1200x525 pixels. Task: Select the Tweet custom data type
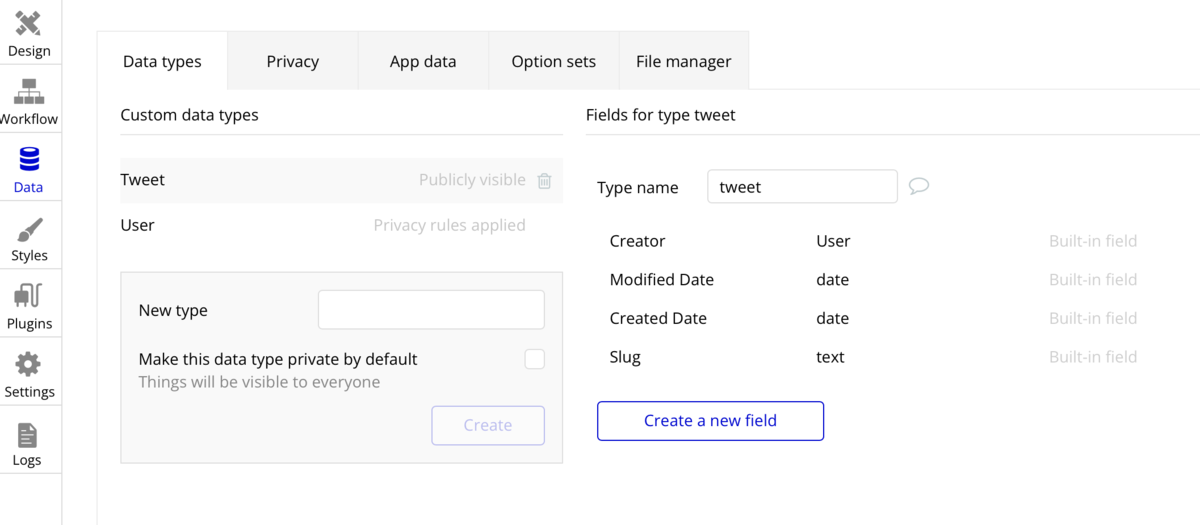pos(143,180)
